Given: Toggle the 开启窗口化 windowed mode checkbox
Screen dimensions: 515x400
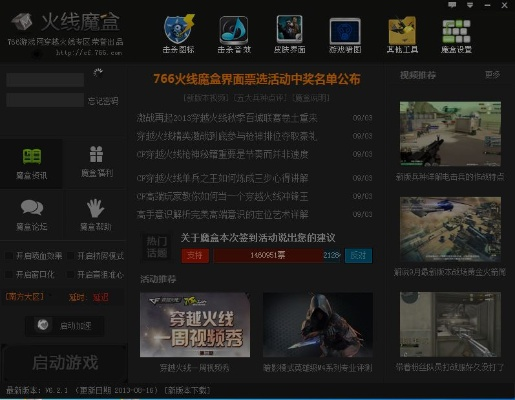Looking at the screenshot, I should click(x=9, y=275).
